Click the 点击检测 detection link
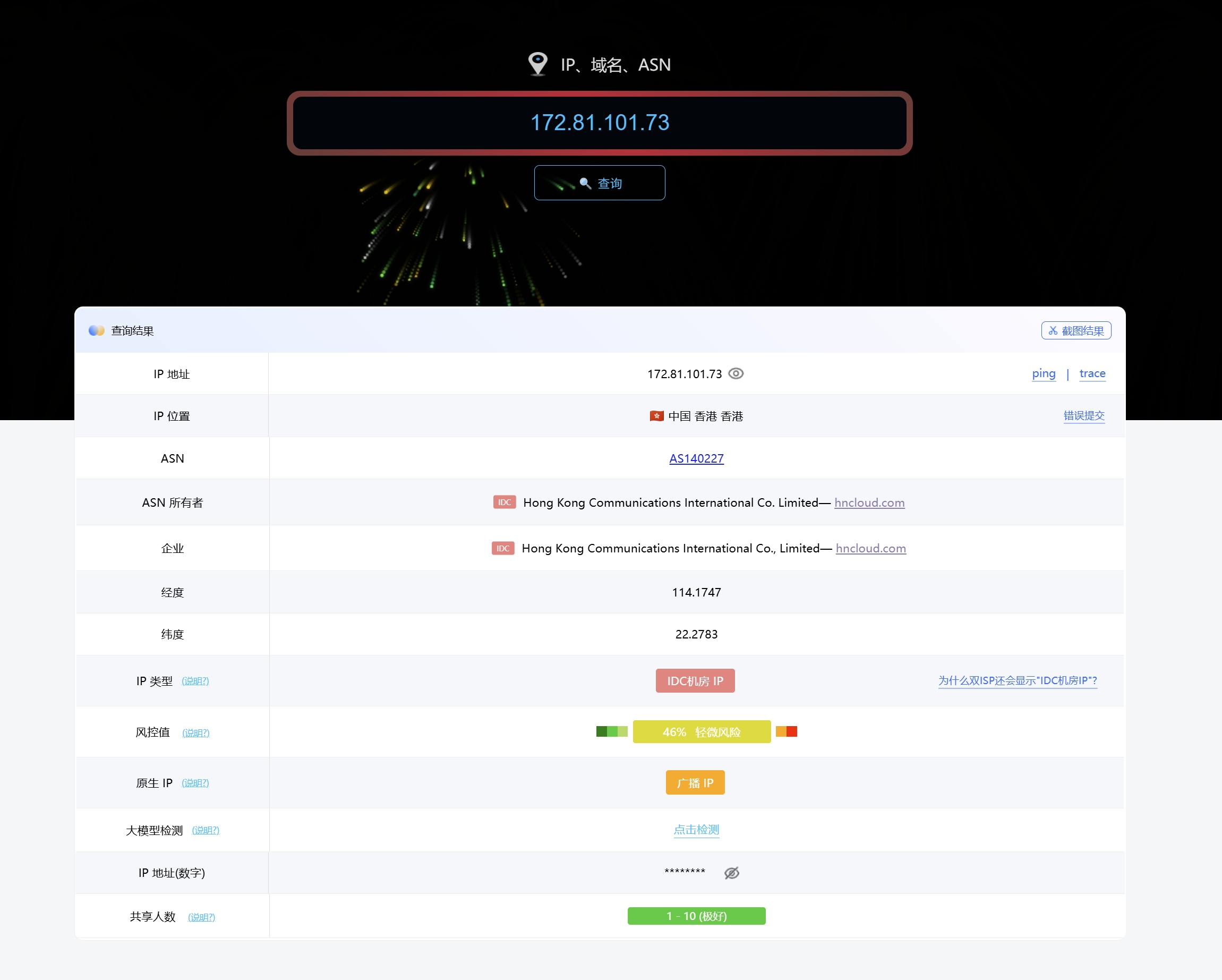1222x980 pixels. click(696, 830)
